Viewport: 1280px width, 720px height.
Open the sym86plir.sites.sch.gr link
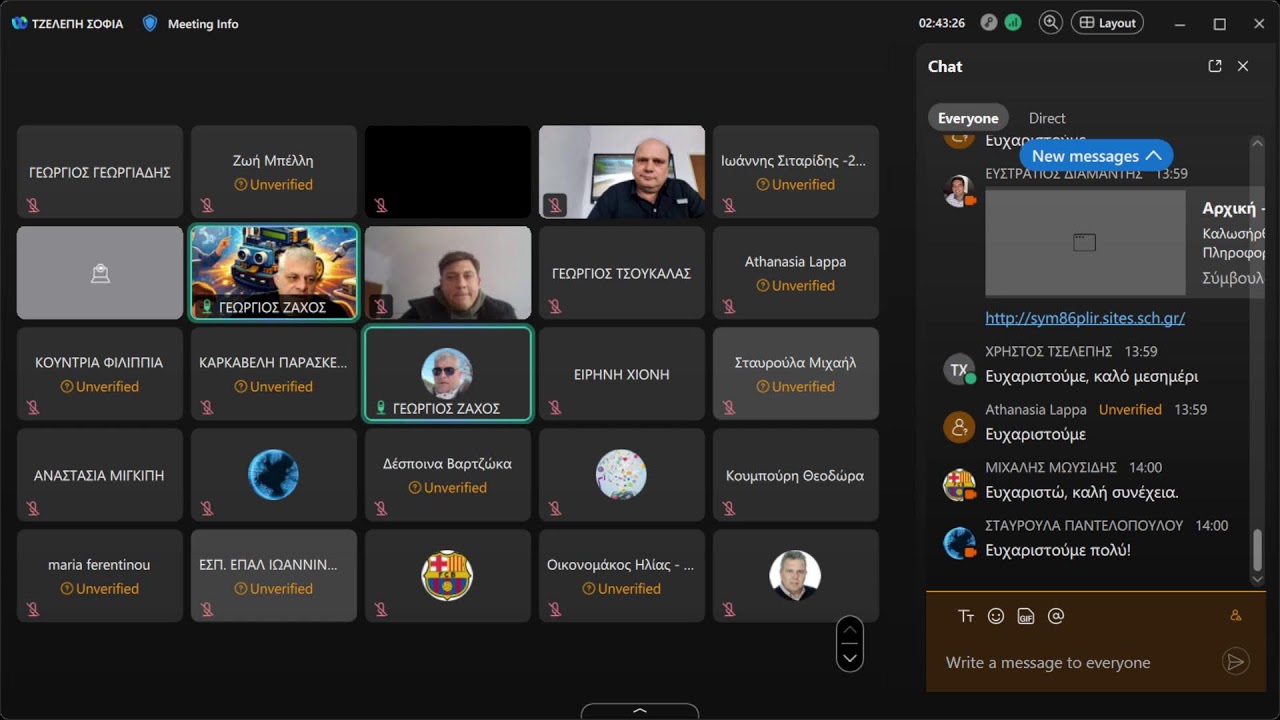(1085, 318)
